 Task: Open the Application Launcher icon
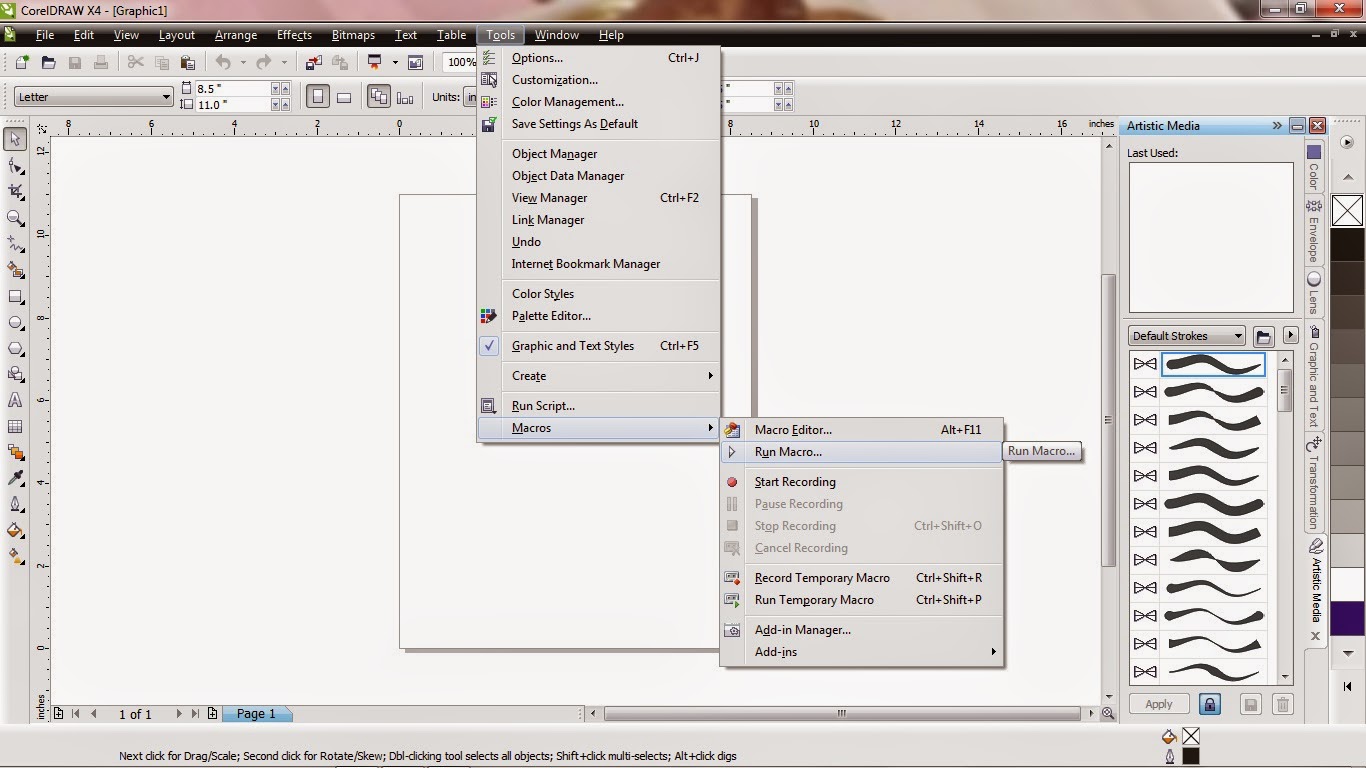tap(376, 62)
